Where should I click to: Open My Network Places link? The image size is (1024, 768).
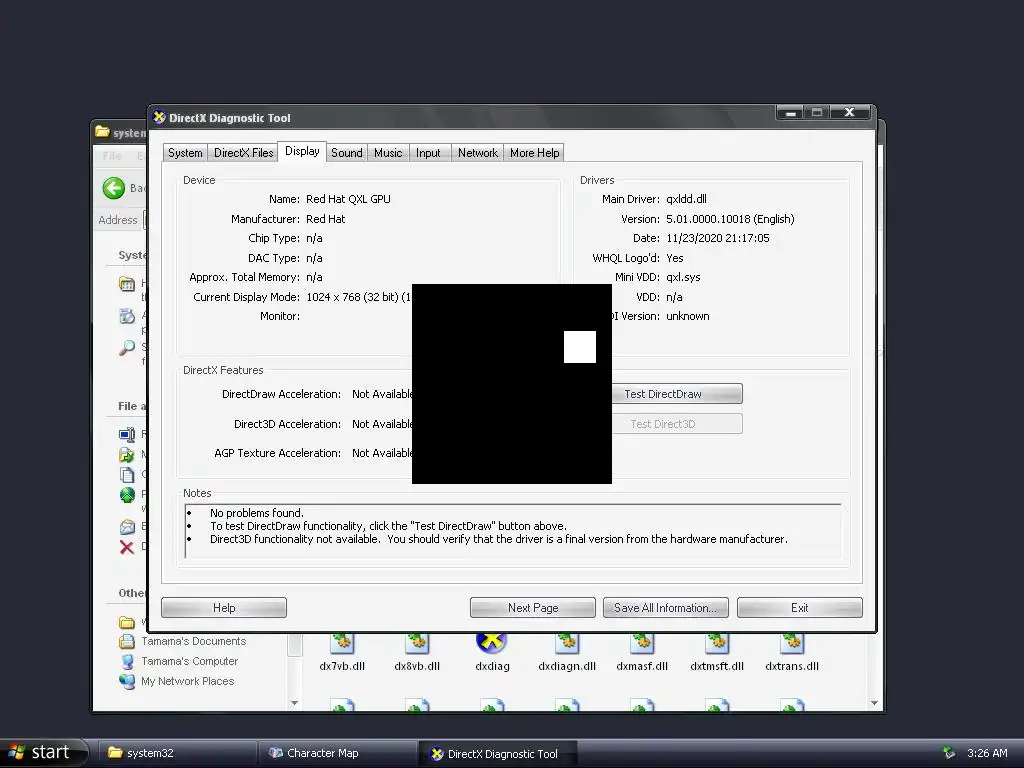coord(187,681)
